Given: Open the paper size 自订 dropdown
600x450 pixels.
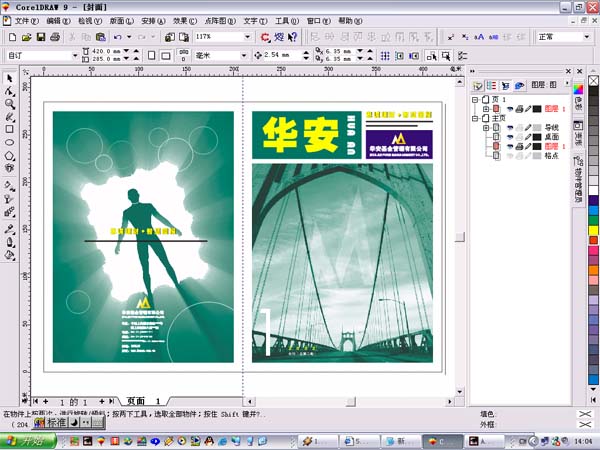Looking at the screenshot, I should (x=75, y=56).
